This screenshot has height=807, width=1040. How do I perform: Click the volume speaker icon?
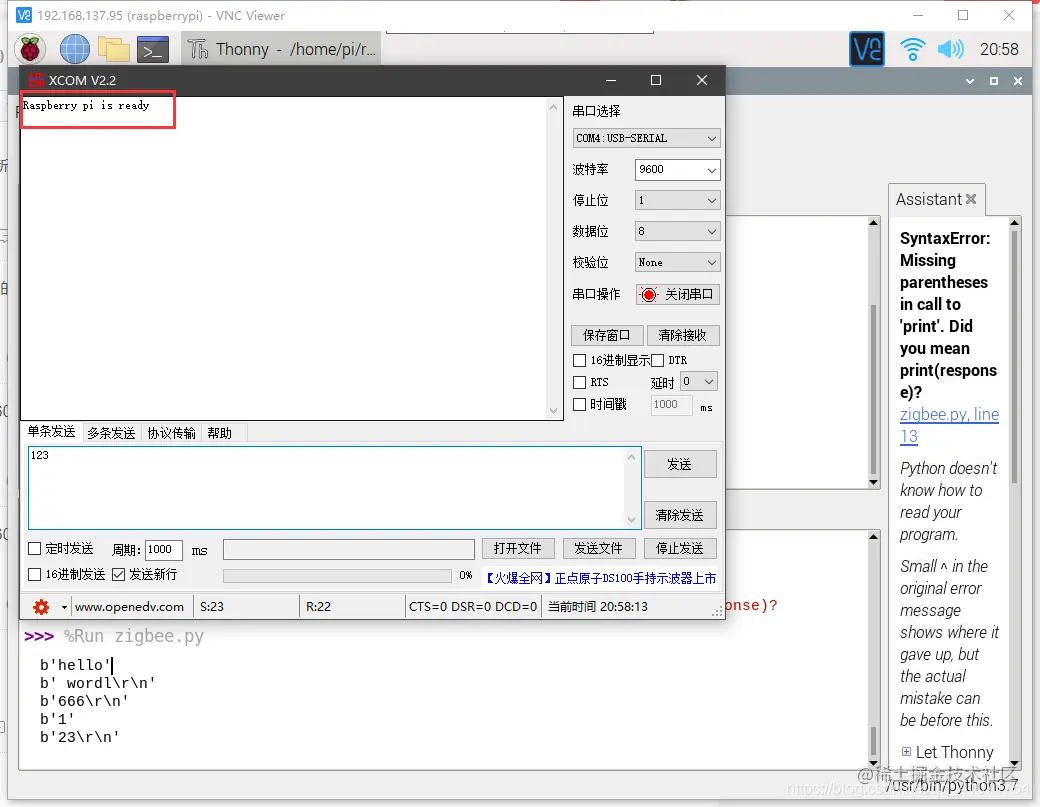tap(950, 50)
